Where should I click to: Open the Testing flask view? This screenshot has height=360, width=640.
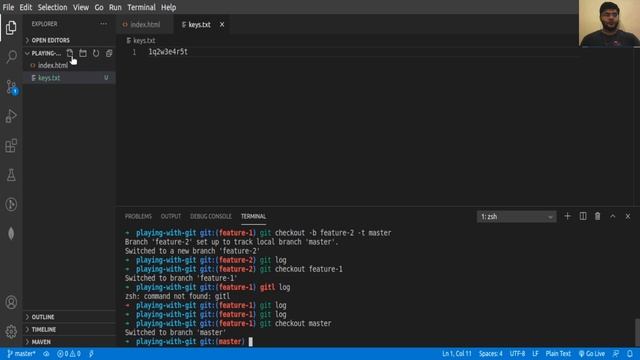(x=11, y=175)
